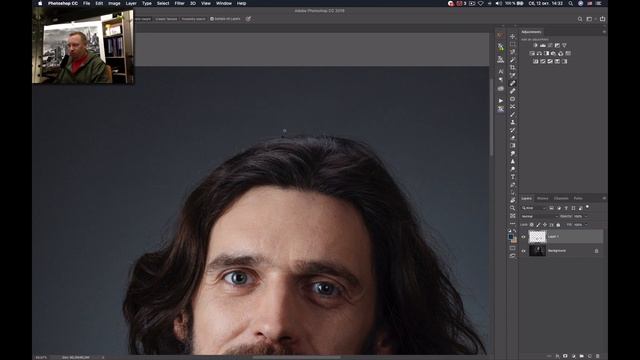Hide the Background layer eye icon
640x360 pixels.
tap(523, 251)
